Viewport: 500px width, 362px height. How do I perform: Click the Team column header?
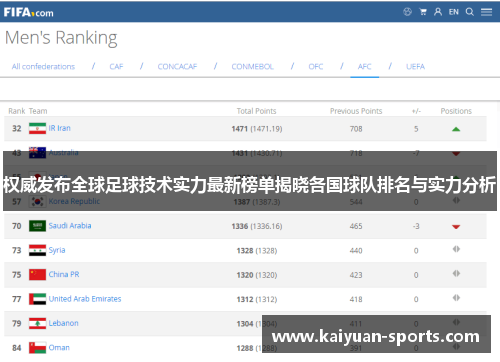[38, 111]
